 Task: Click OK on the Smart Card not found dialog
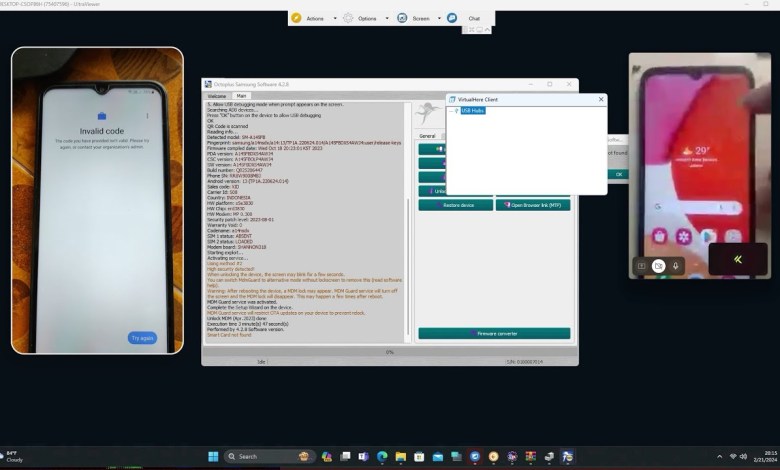click(x=618, y=174)
